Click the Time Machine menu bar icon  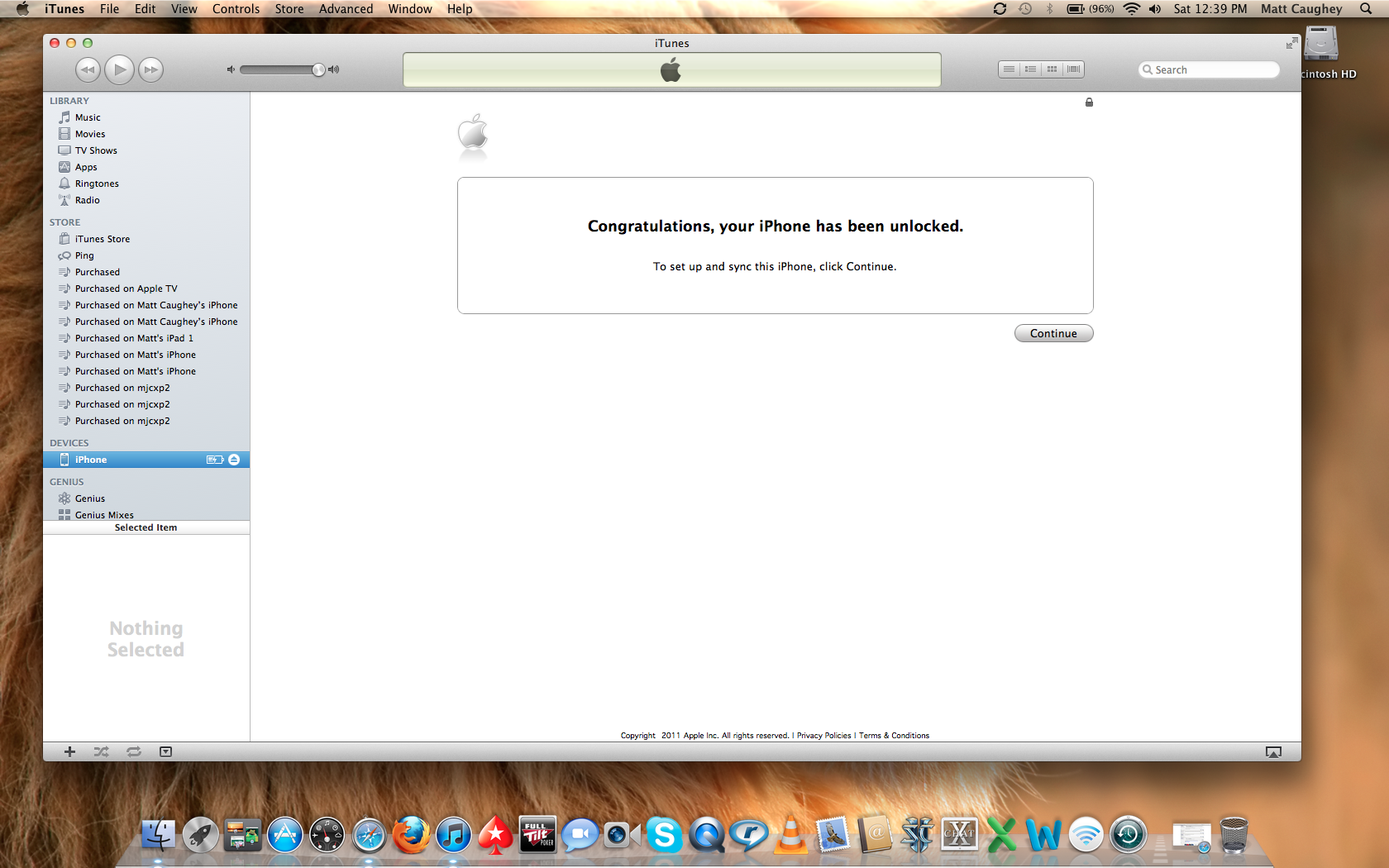pos(1025,9)
